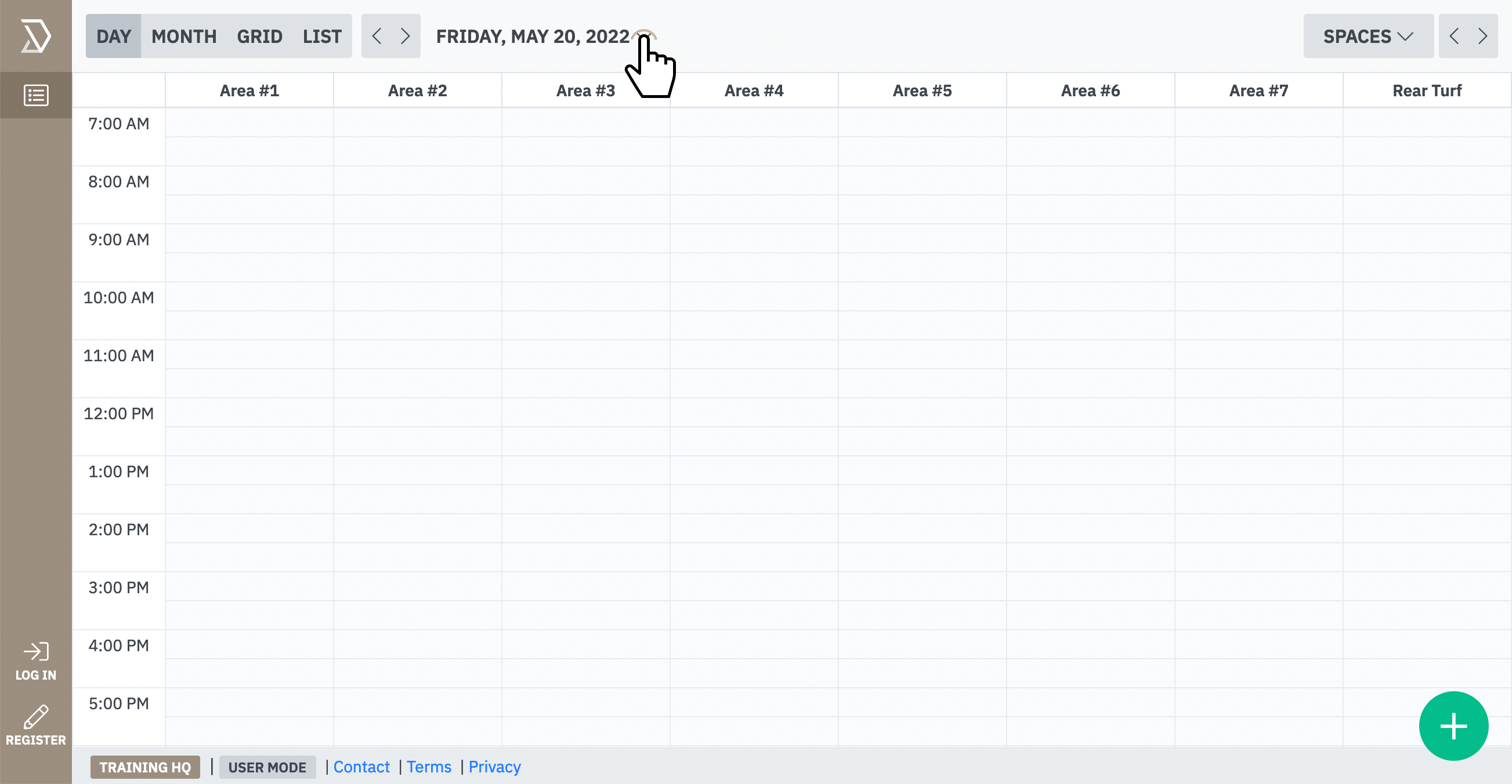Select the Area #5 column header
Viewport: 1512px width, 784px height.
[x=922, y=90]
